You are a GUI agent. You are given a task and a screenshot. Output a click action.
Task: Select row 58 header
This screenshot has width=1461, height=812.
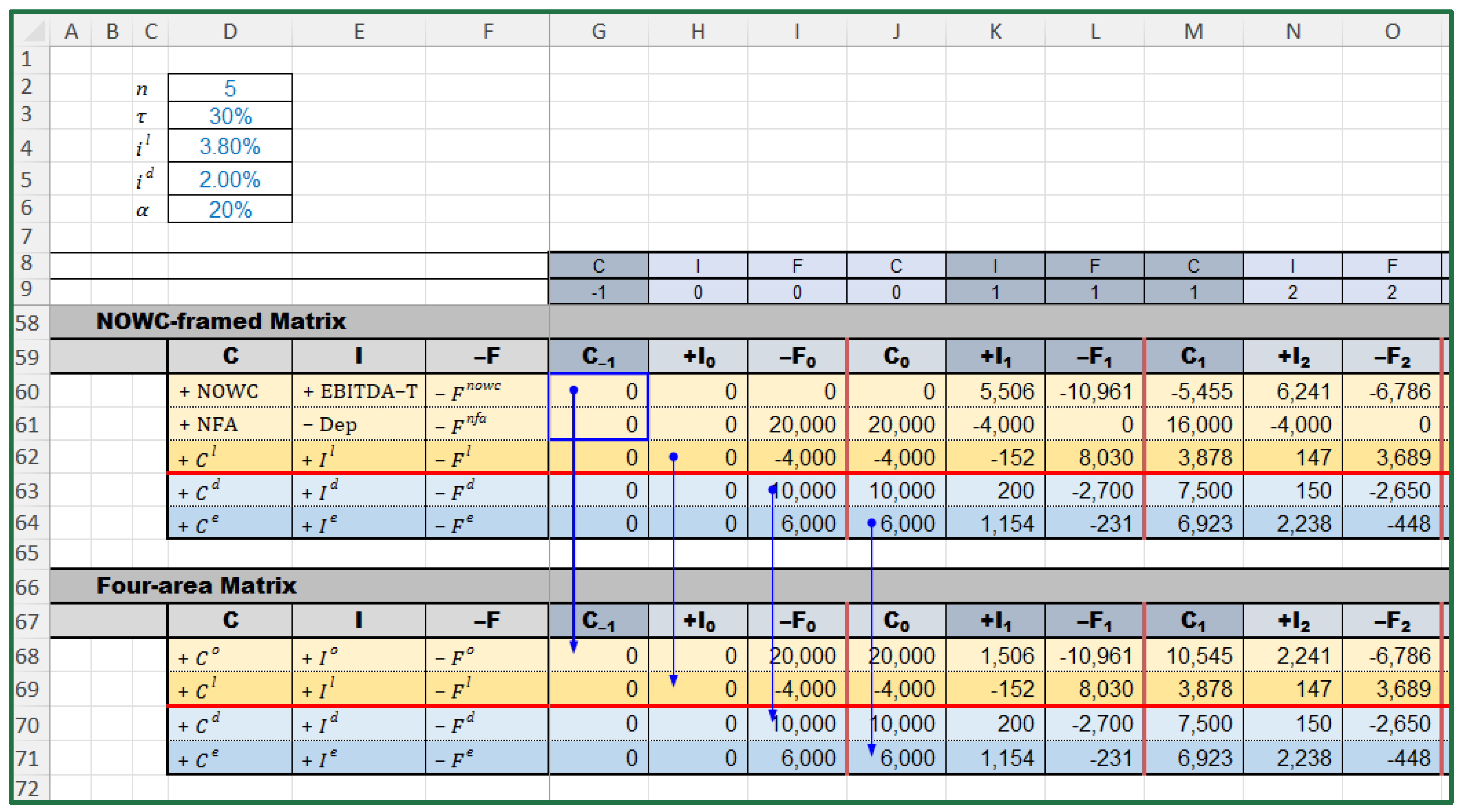pyautogui.click(x=27, y=323)
